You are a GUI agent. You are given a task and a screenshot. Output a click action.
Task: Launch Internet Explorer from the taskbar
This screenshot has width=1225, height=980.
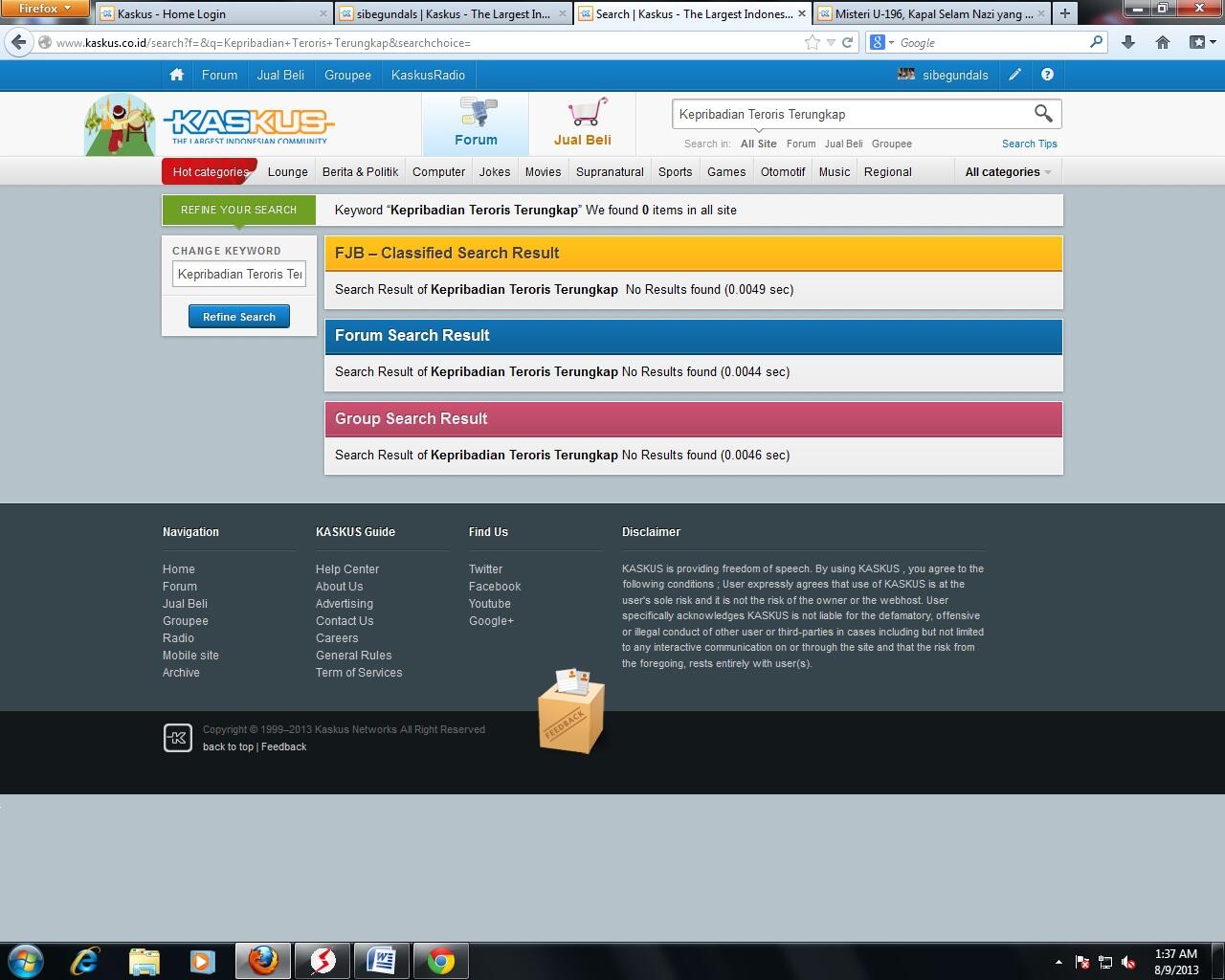[x=85, y=960]
